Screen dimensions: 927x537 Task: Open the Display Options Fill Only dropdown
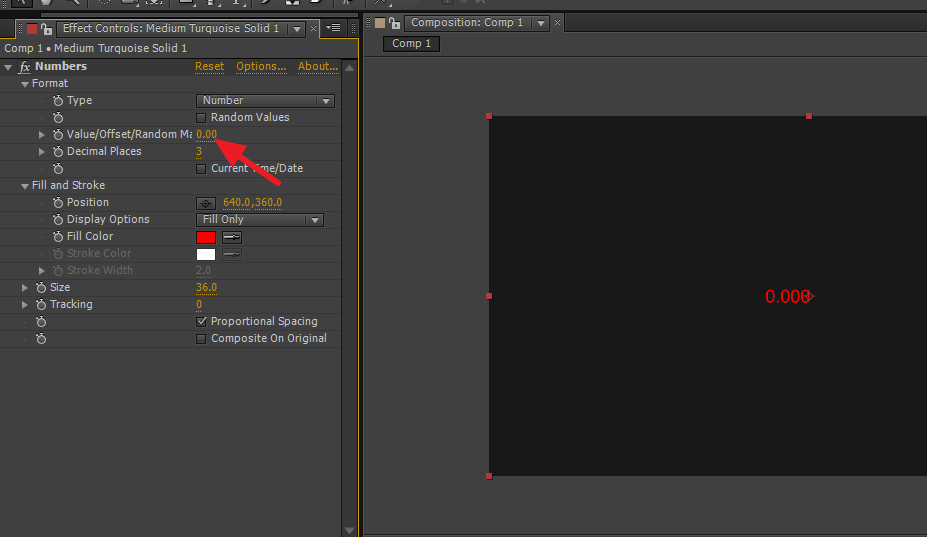click(260, 220)
